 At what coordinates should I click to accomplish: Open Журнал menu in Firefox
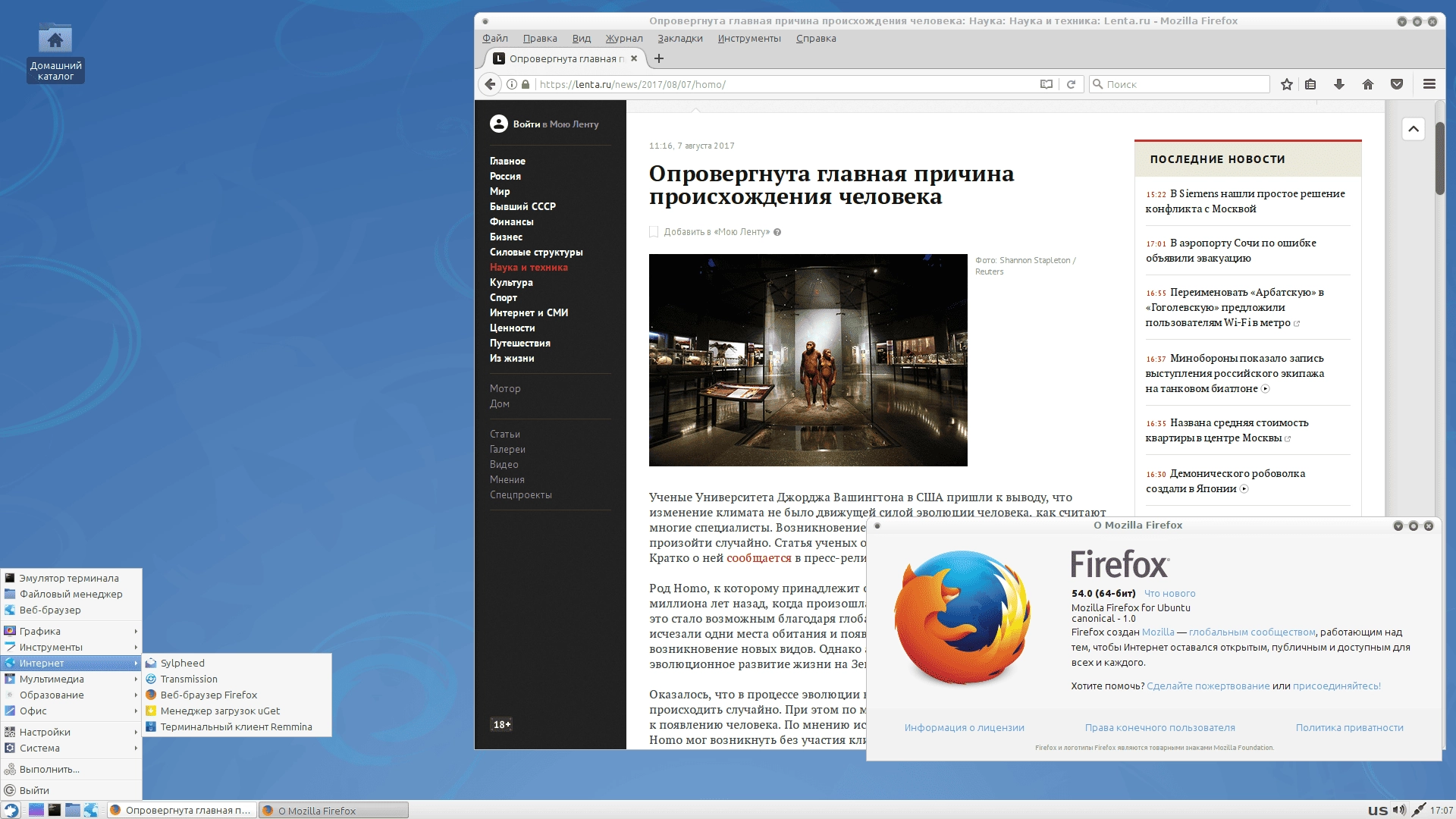pos(624,39)
